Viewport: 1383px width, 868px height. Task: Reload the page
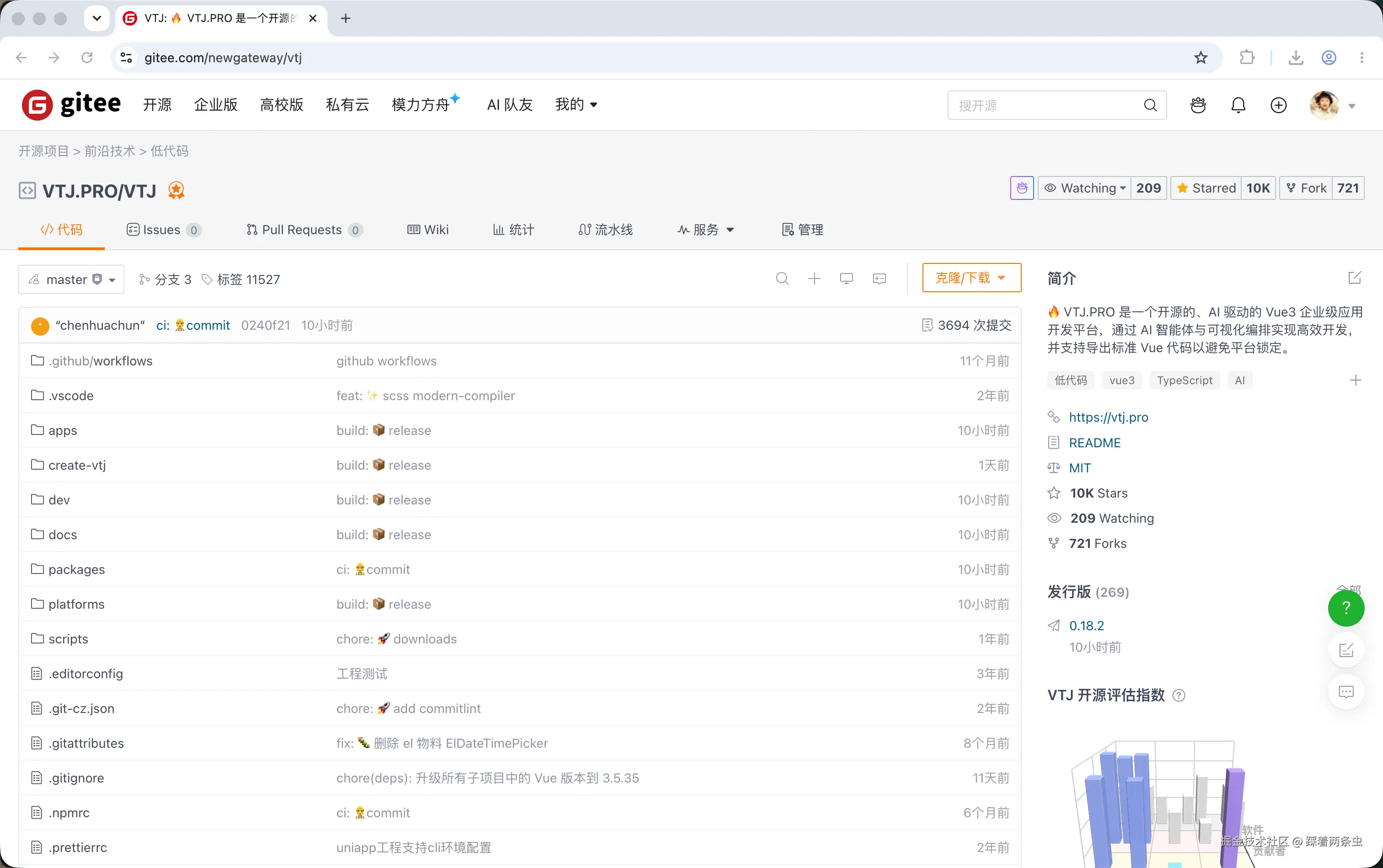tap(87, 58)
